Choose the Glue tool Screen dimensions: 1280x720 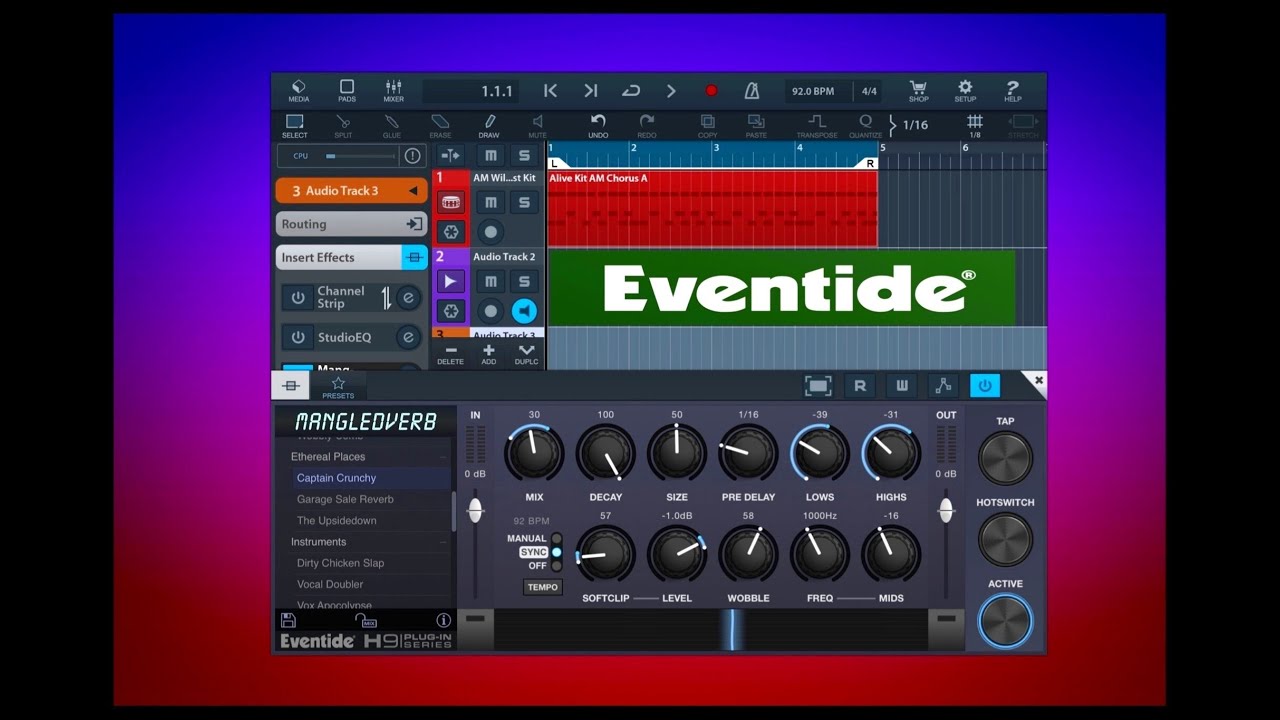[x=391, y=126]
